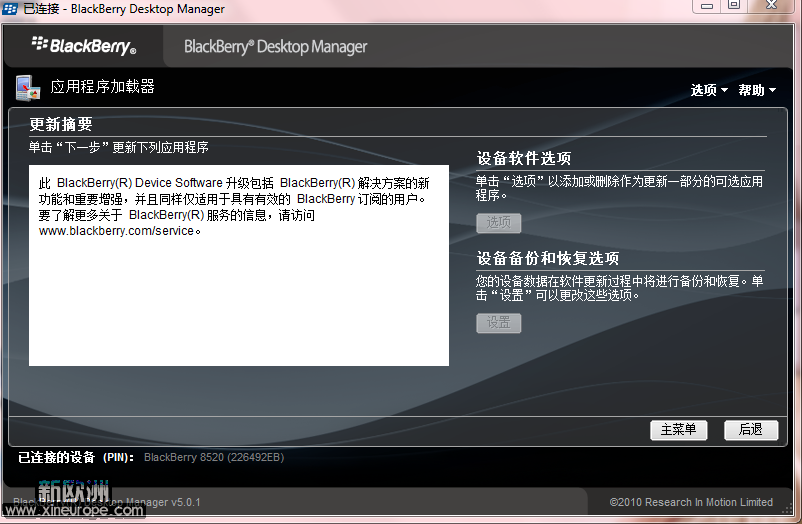
Task: Click 单击“下一步”更新下列应用程序 instruction text
Action: tap(119, 147)
